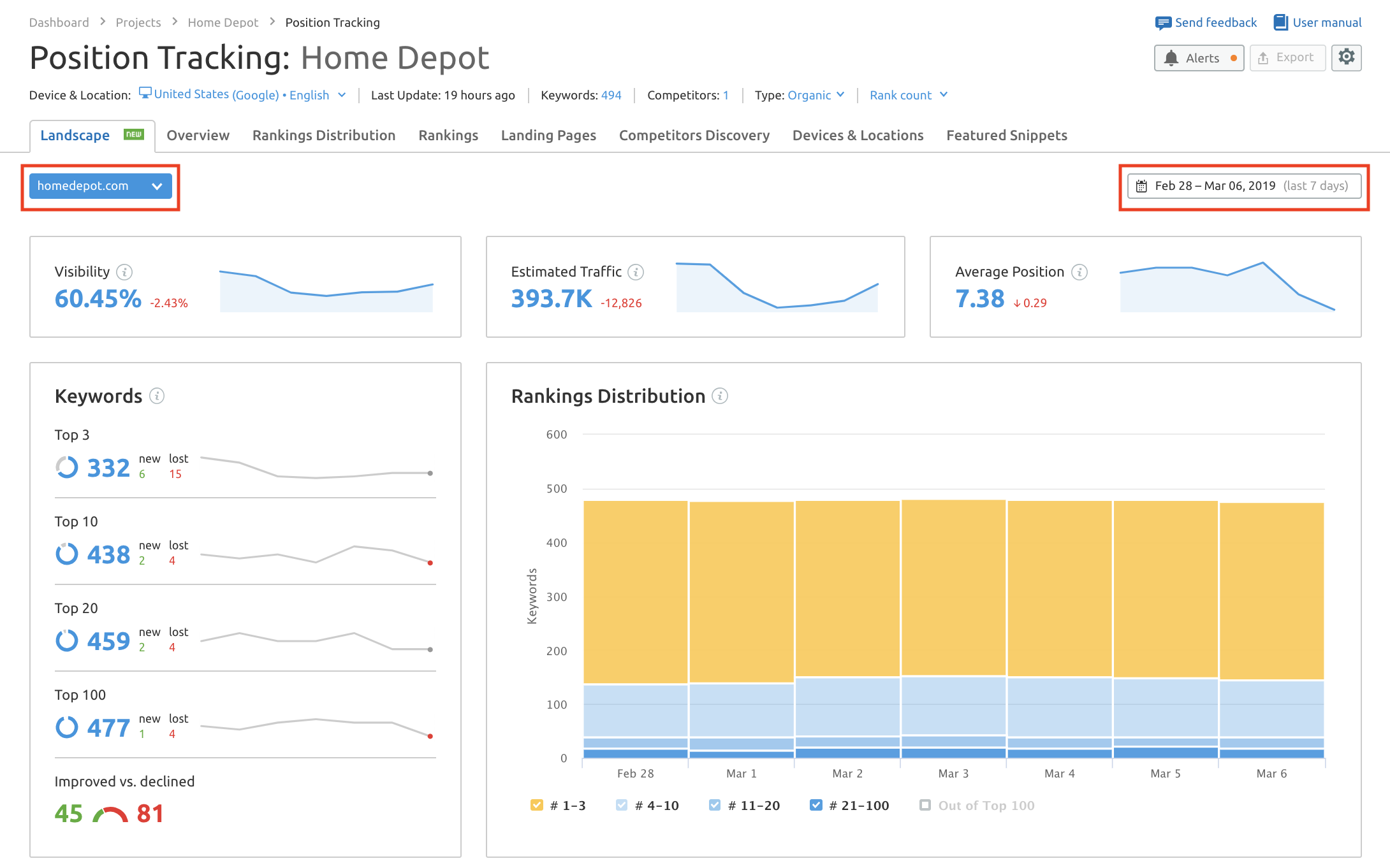The width and height of the screenshot is (1390, 868).
Task: Open the Rankings tab
Action: (448, 136)
